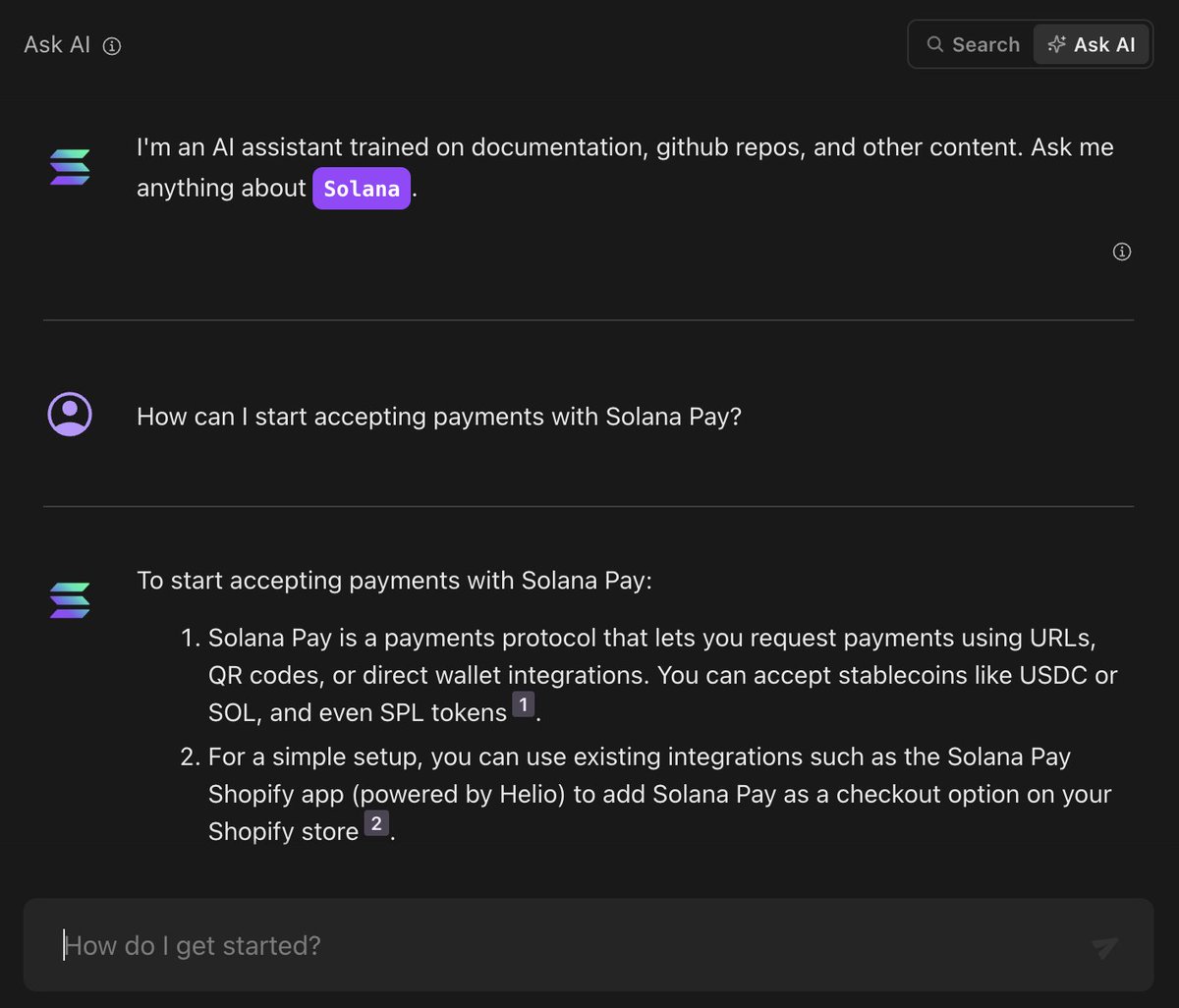This screenshot has width=1179, height=1008.
Task: Switch to the Search tab
Action: pyautogui.click(x=973, y=44)
